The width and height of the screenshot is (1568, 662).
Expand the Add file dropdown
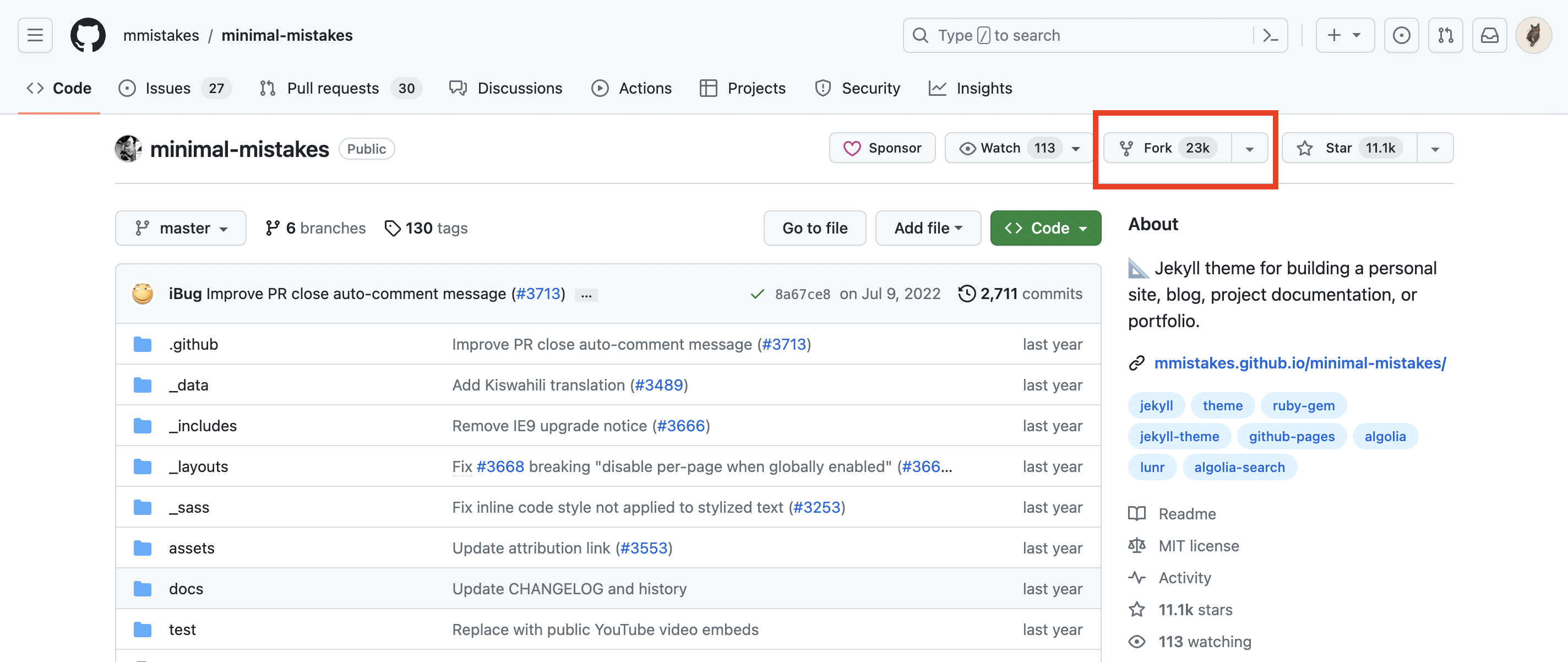tap(928, 228)
